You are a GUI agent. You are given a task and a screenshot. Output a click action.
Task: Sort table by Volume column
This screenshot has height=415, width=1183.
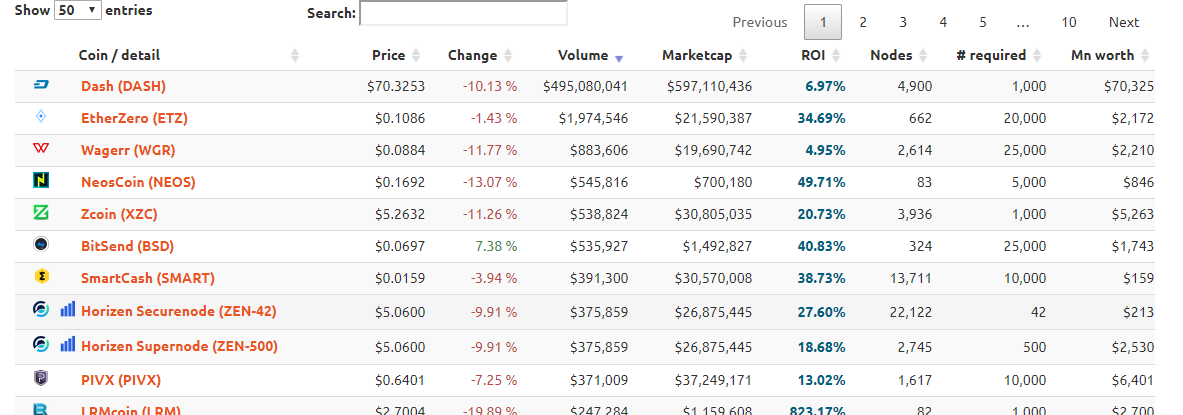coord(591,55)
